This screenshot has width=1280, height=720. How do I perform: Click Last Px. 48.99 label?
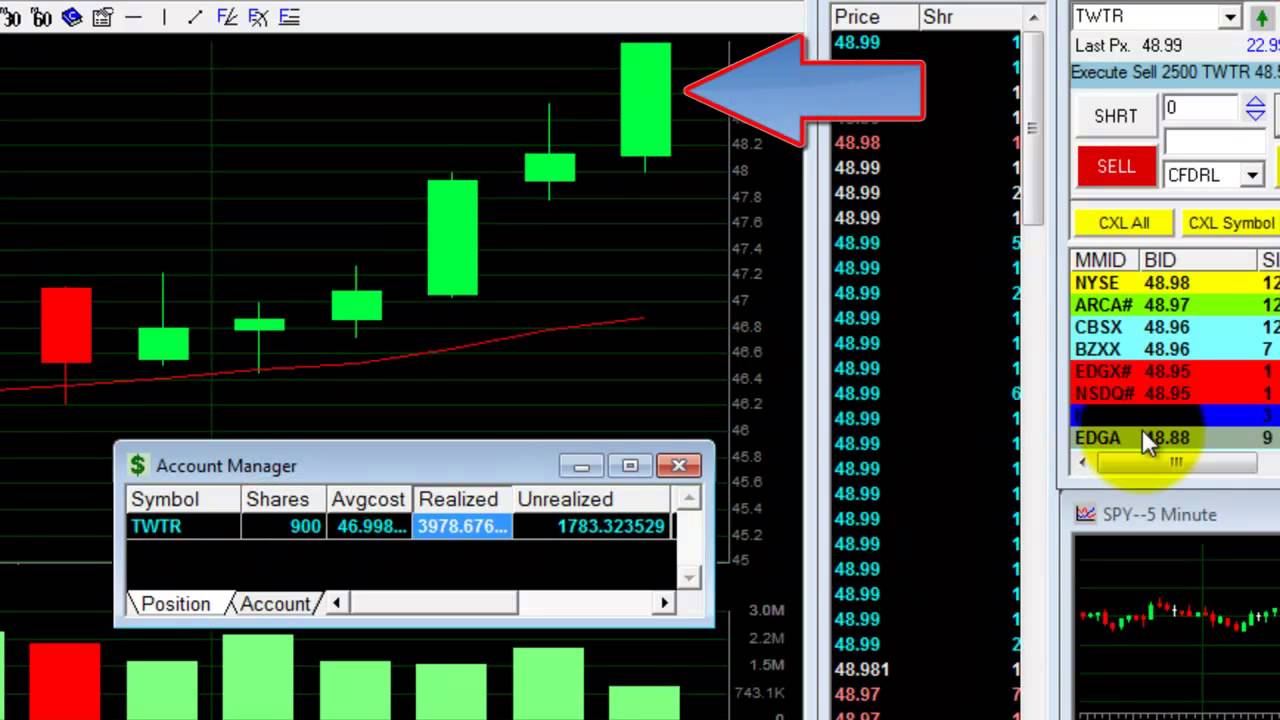pyautogui.click(x=1128, y=46)
